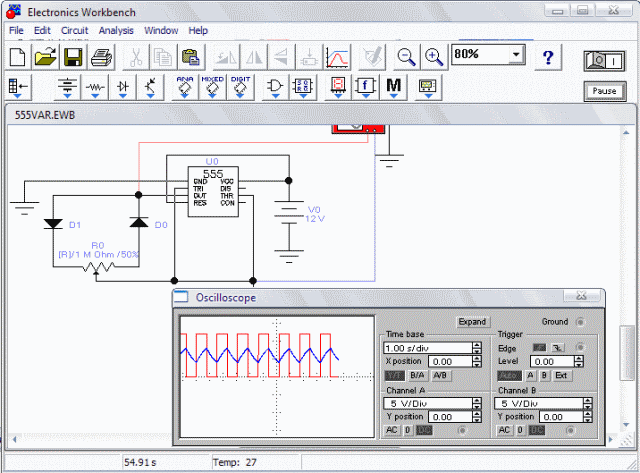The image size is (640, 473).
Task: Select B/A display mode
Action: click(x=417, y=375)
